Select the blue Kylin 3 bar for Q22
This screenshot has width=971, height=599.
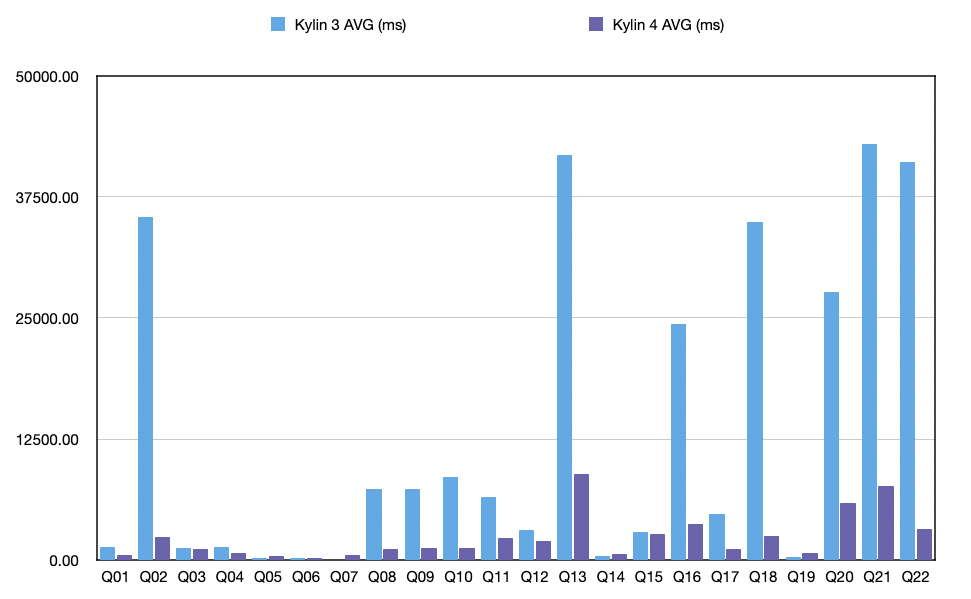[907, 361]
